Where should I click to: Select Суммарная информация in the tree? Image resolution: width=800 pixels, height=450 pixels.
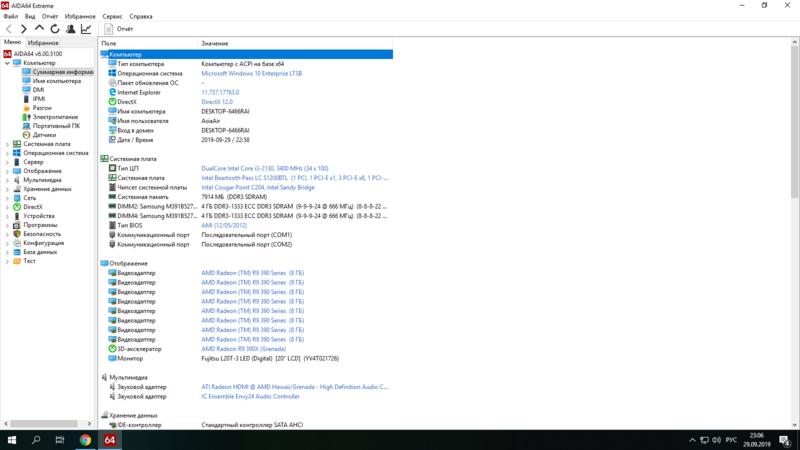pos(62,72)
